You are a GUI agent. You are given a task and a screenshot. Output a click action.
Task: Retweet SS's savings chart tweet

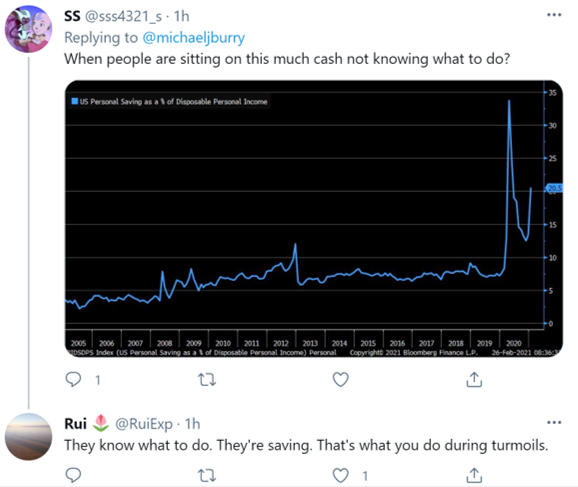(207, 379)
